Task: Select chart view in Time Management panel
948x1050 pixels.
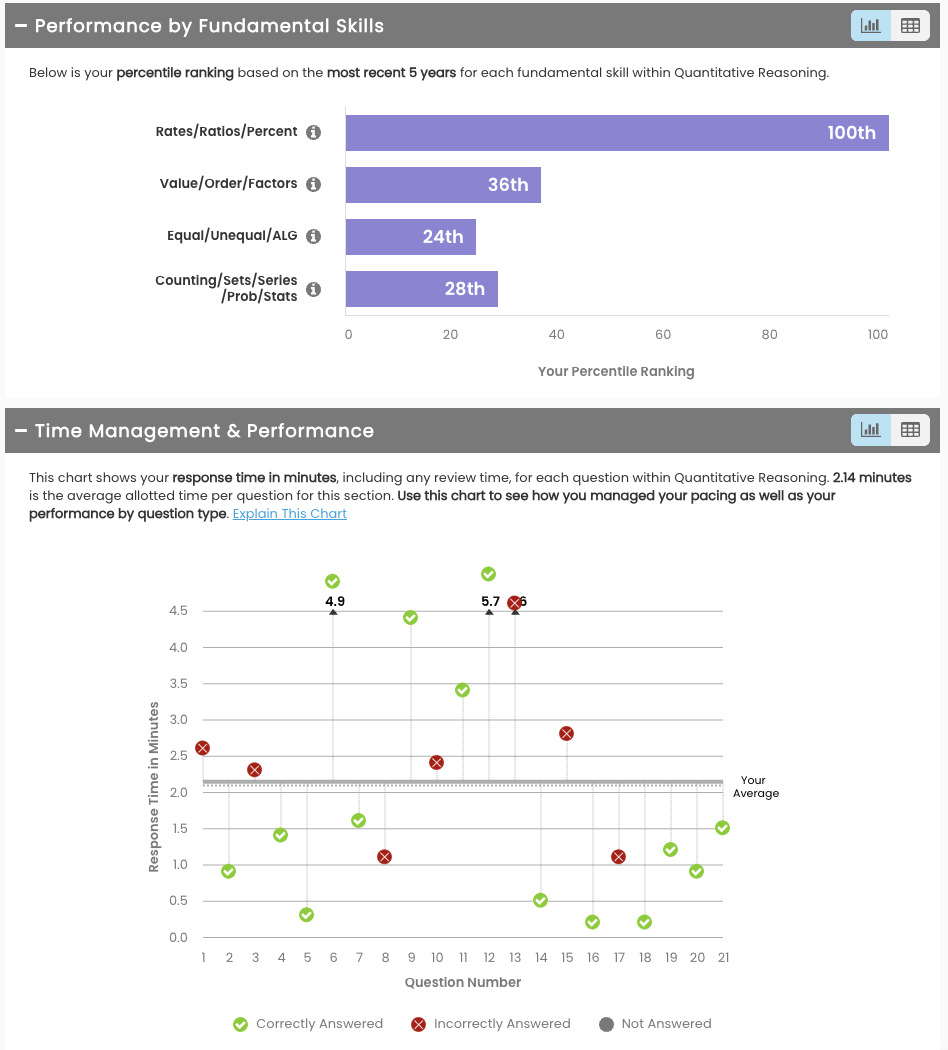Action: (x=871, y=430)
